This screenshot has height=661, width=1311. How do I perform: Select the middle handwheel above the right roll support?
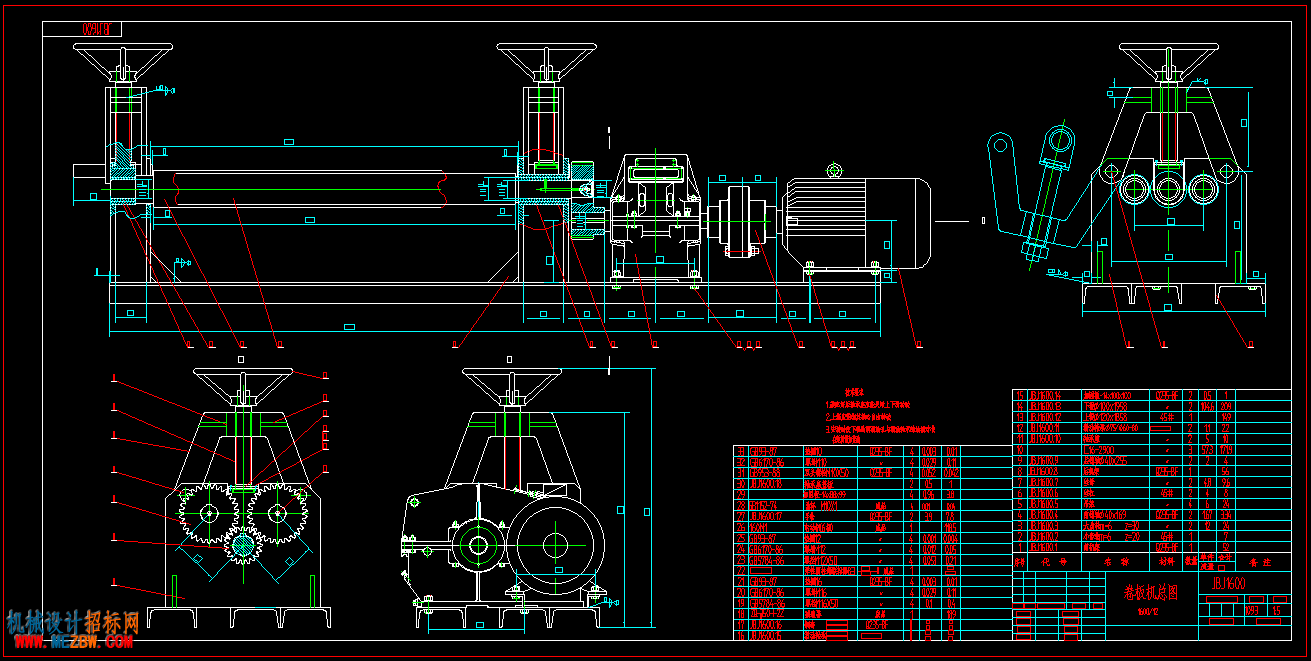pyautogui.click(x=546, y=60)
